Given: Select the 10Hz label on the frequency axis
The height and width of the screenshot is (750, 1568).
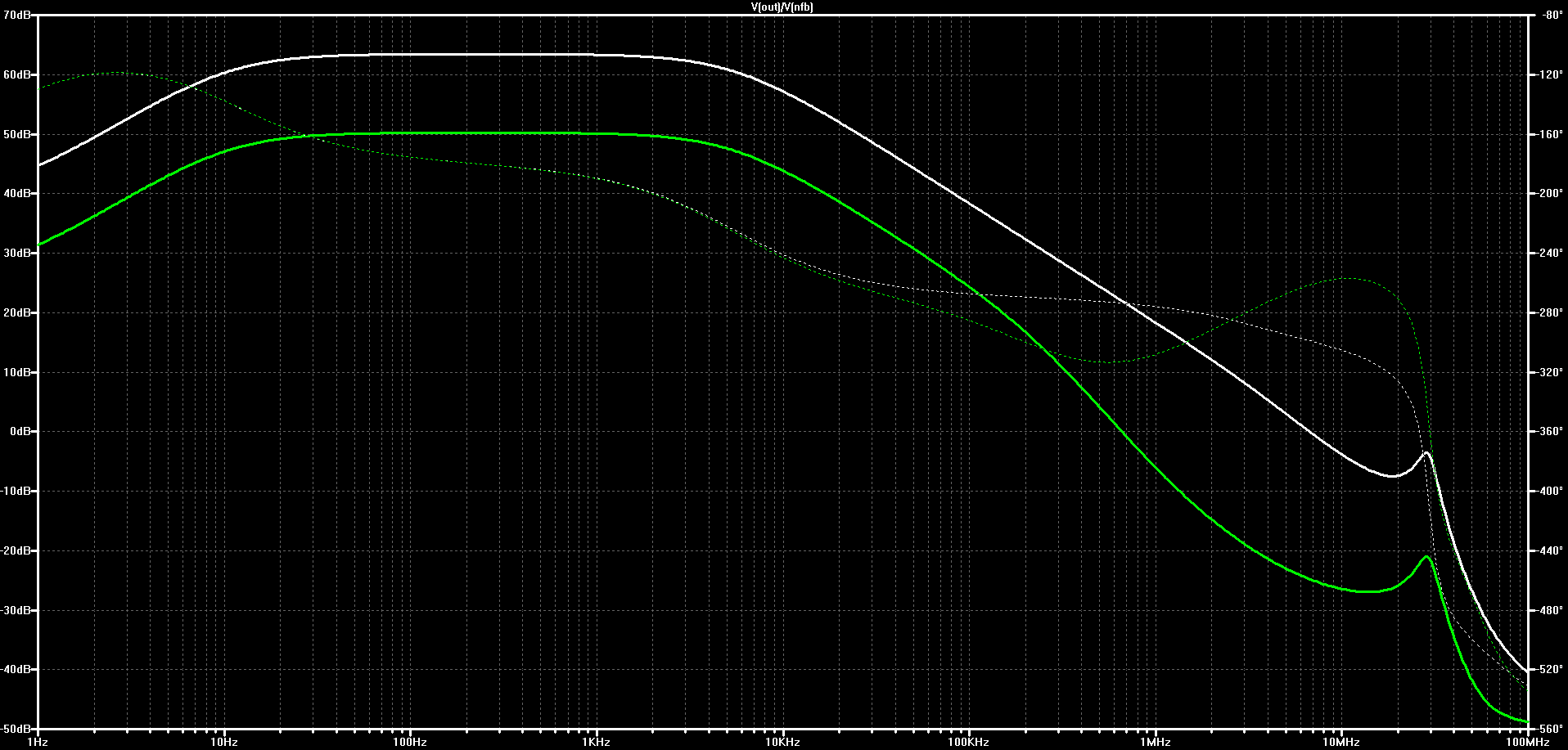Looking at the screenshot, I should point(223,743).
